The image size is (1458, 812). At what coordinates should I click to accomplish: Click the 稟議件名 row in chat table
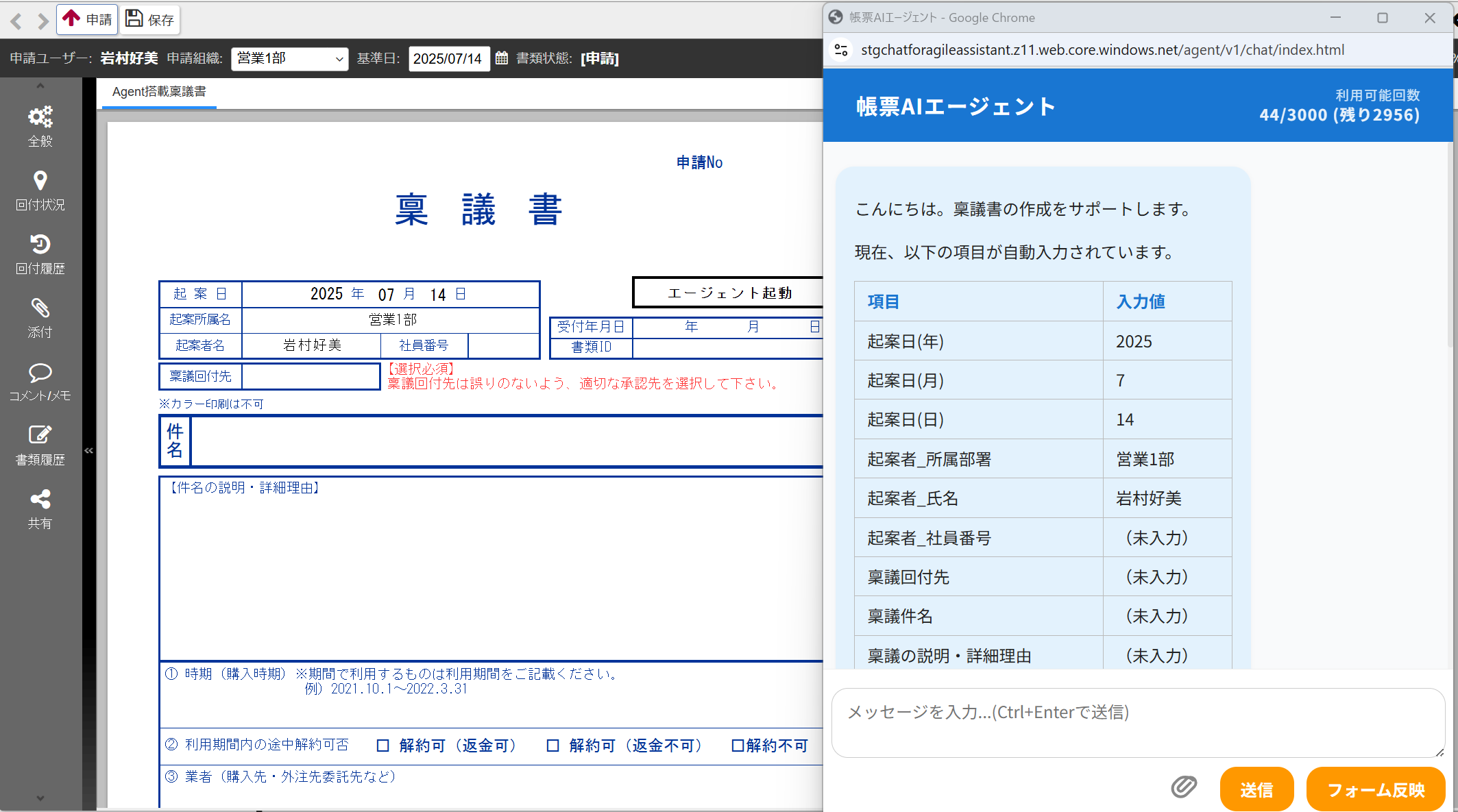(x=1043, y=616)
